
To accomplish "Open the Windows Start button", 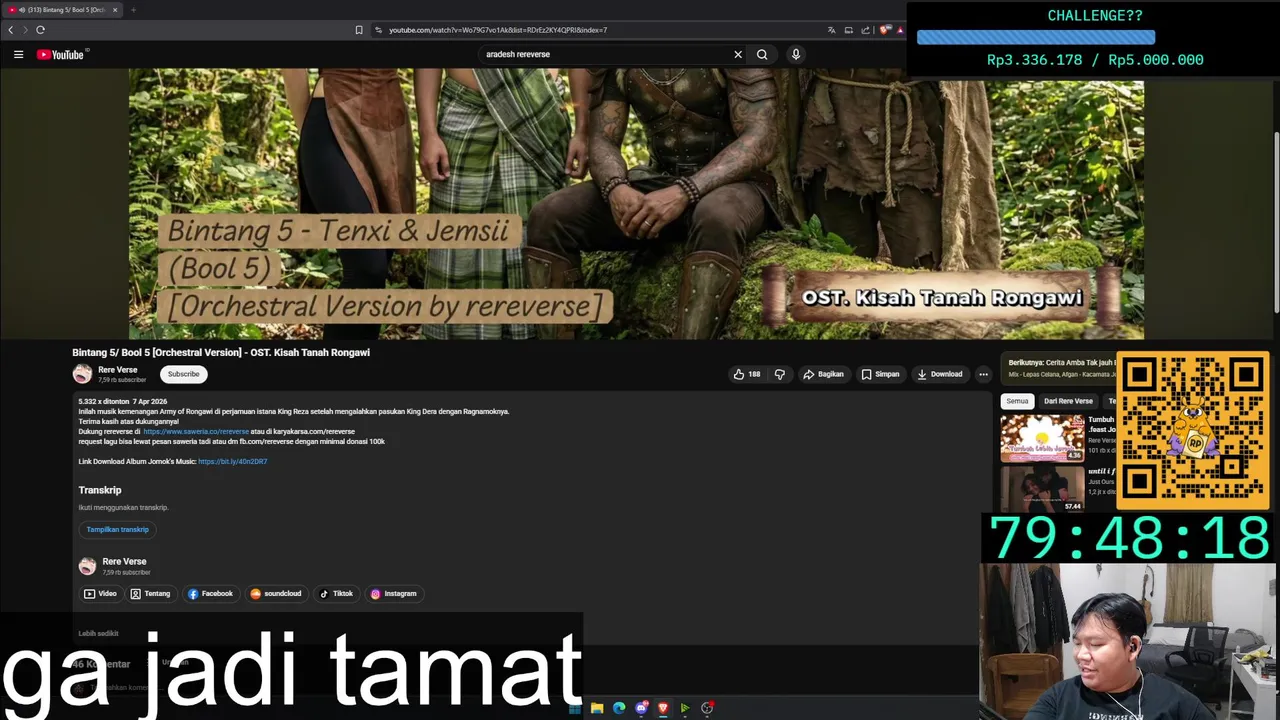I will pyautogui.click(x=575, y=708).
